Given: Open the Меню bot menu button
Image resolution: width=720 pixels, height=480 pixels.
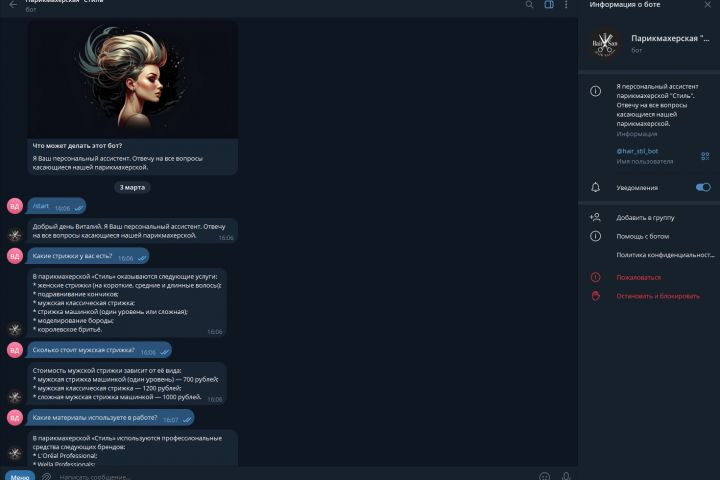Looking at the screenshot, I should click(x=20, y=476).
